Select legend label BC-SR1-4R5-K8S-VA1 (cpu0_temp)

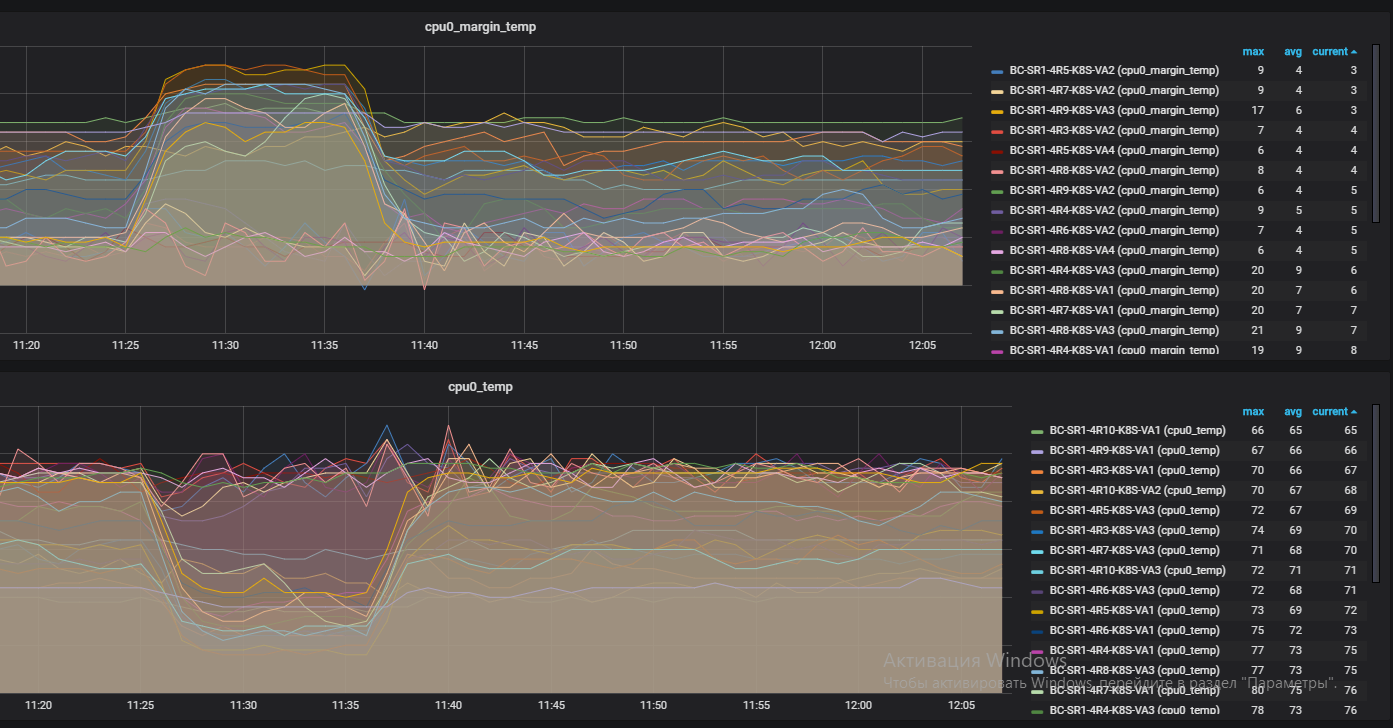[x=1135, y=610]
